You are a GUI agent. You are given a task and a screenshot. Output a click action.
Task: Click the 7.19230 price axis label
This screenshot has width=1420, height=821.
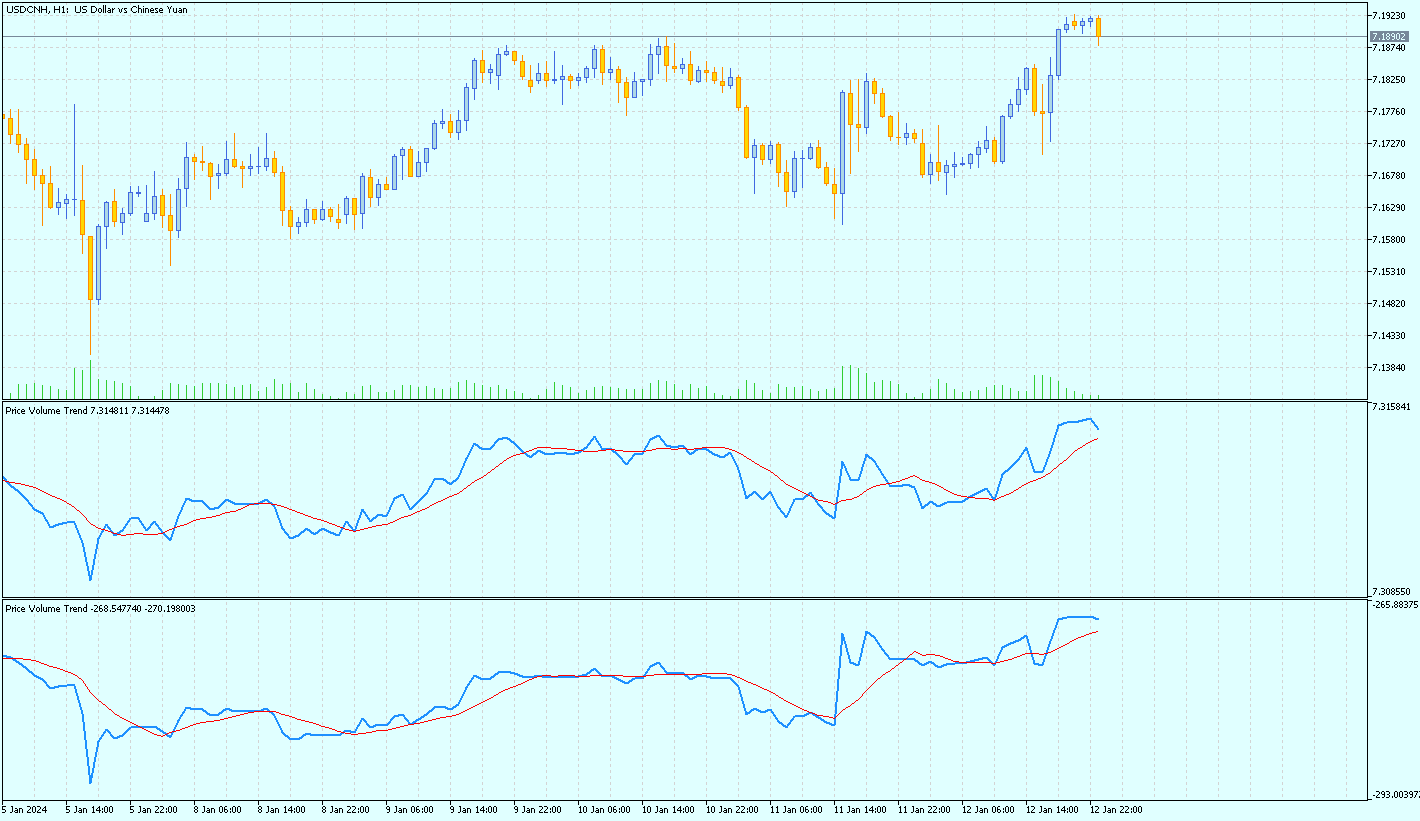point(1390,16)
